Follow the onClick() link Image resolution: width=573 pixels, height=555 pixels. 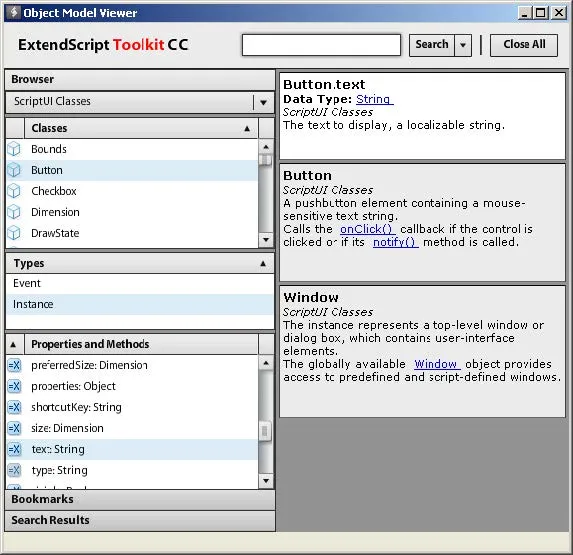(x=367, y=229)
